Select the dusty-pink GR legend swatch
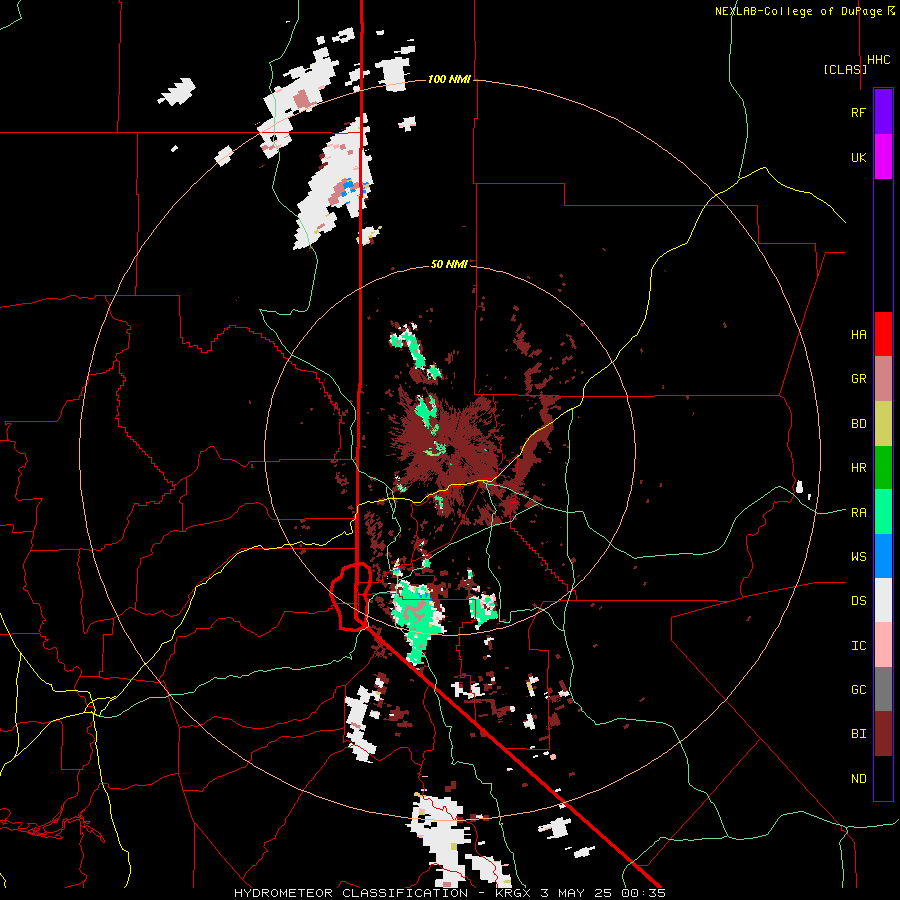900x900 pixels. 883,379
